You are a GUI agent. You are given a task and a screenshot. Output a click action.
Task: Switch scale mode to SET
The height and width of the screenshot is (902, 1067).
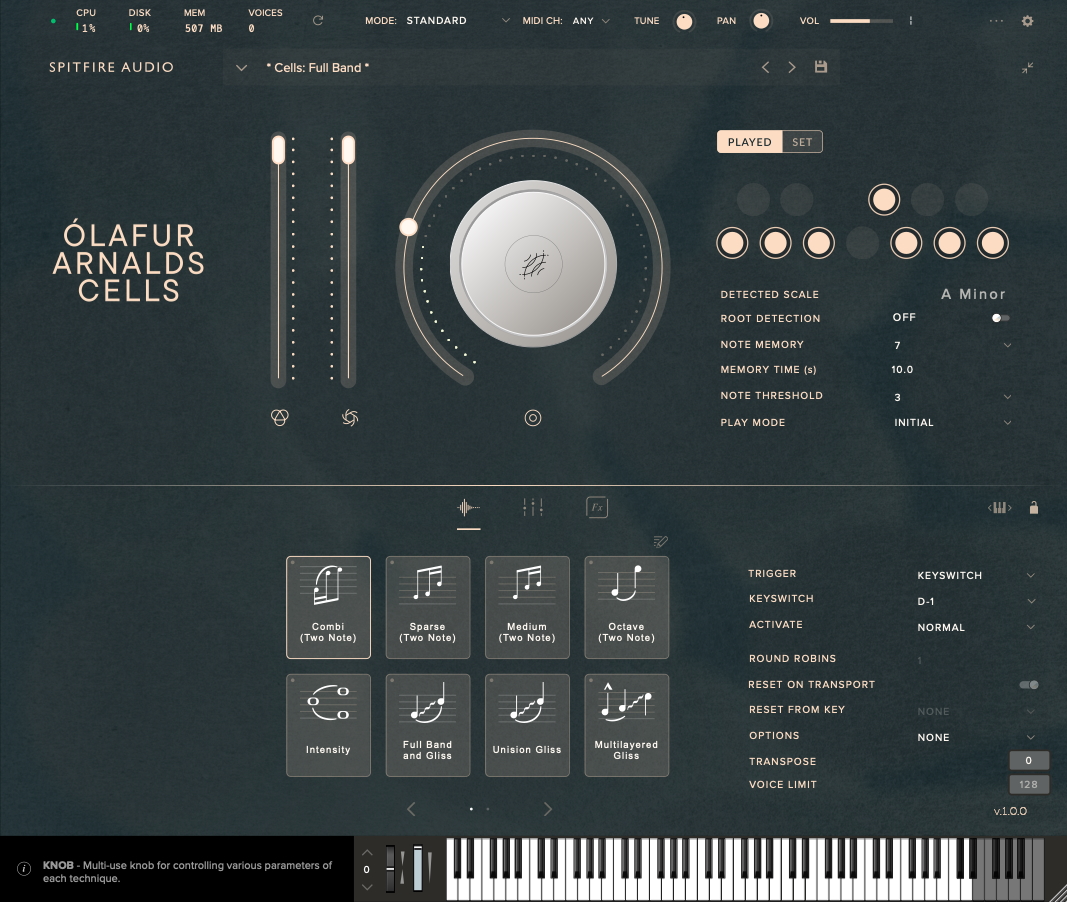(802, 142)
